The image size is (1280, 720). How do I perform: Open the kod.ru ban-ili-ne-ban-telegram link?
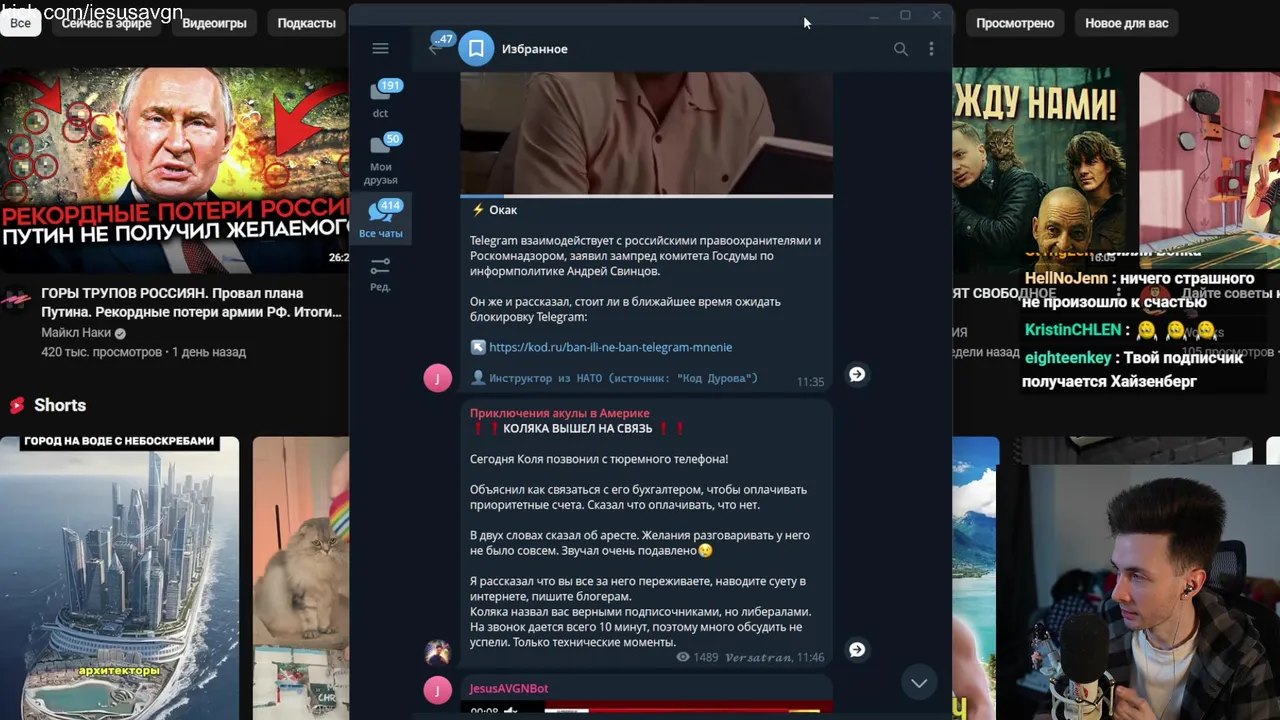(x=610, y=347)
